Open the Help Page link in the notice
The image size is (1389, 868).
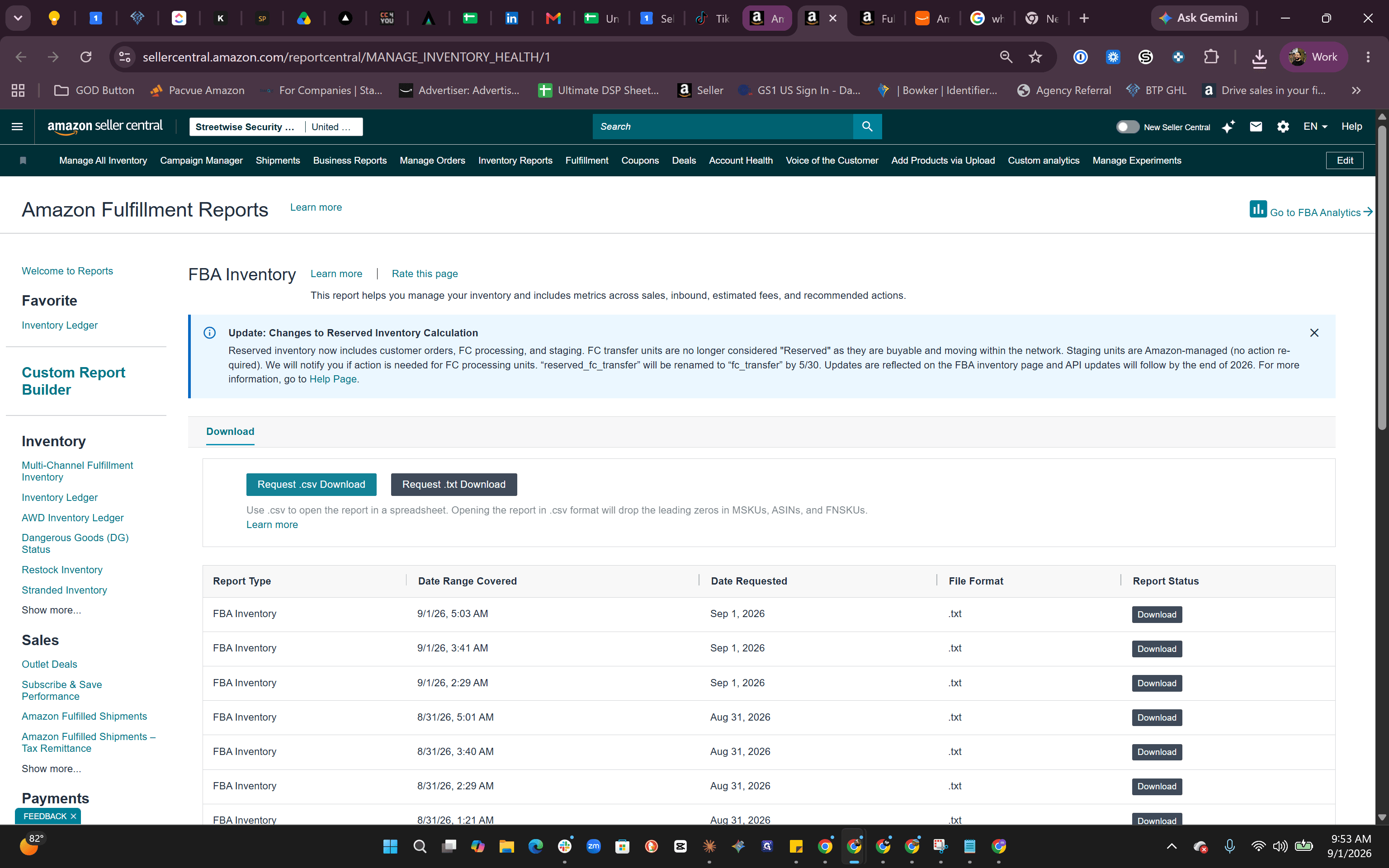pos(333,379)
